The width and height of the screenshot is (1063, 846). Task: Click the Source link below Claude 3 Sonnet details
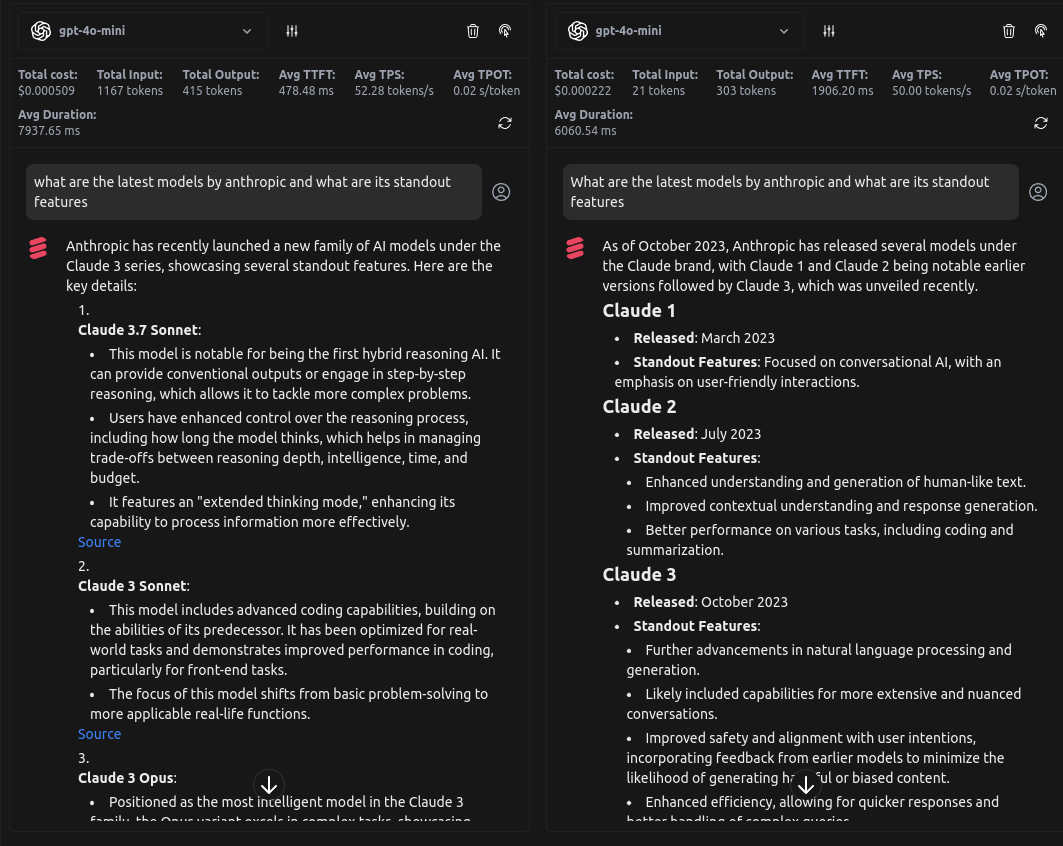pyautogui.click(x=99, y=734)
